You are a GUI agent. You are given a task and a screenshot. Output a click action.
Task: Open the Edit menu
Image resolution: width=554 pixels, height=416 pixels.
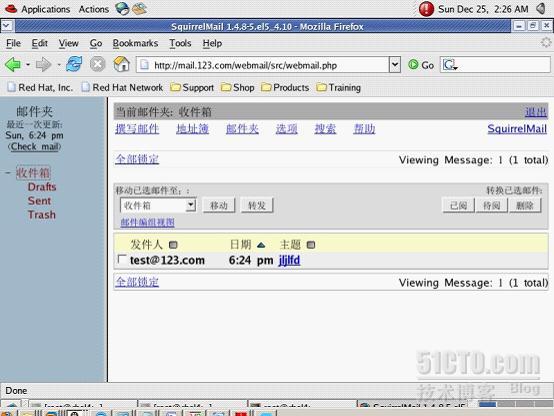click(x=40, y=43)
